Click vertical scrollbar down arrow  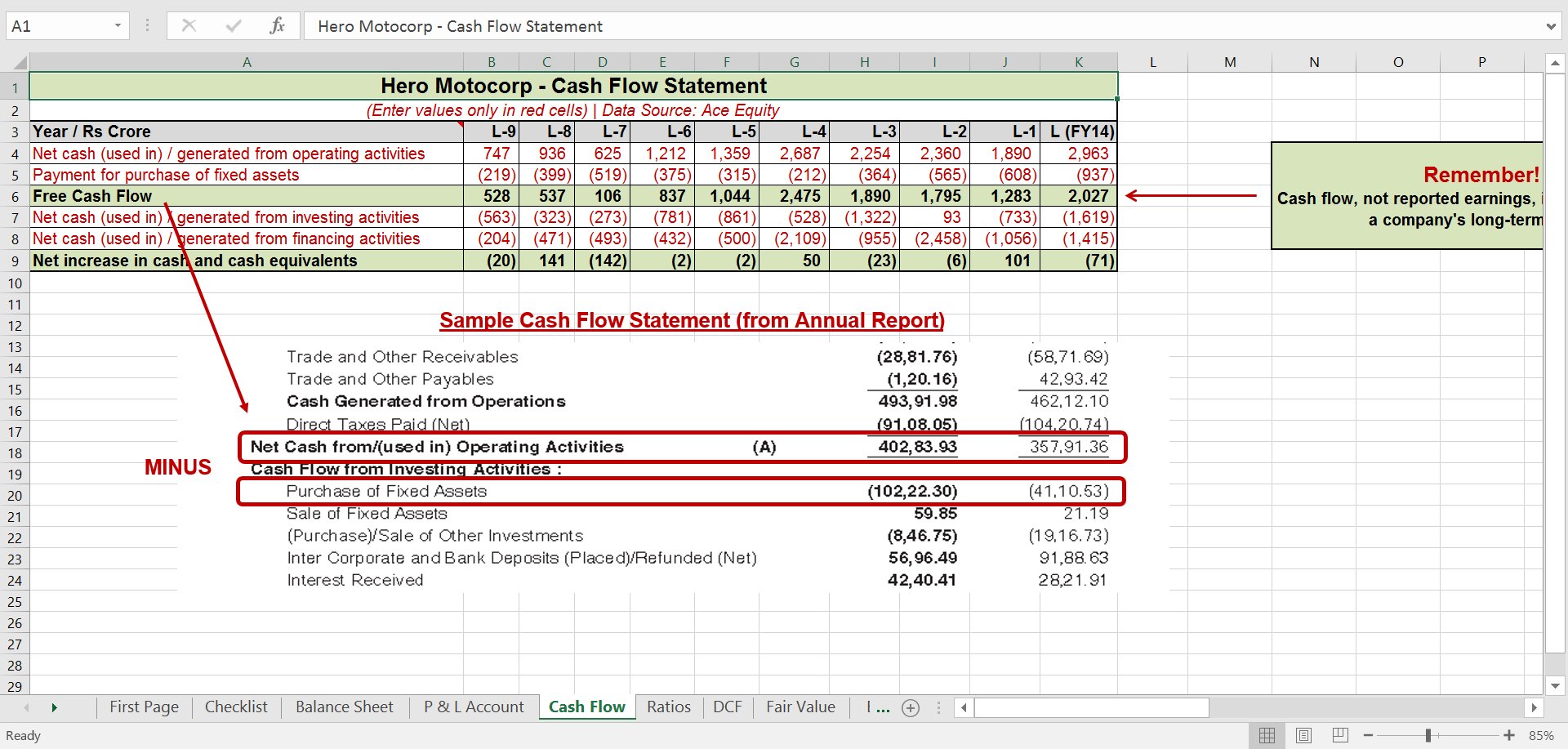click(x=1555, y=685)
